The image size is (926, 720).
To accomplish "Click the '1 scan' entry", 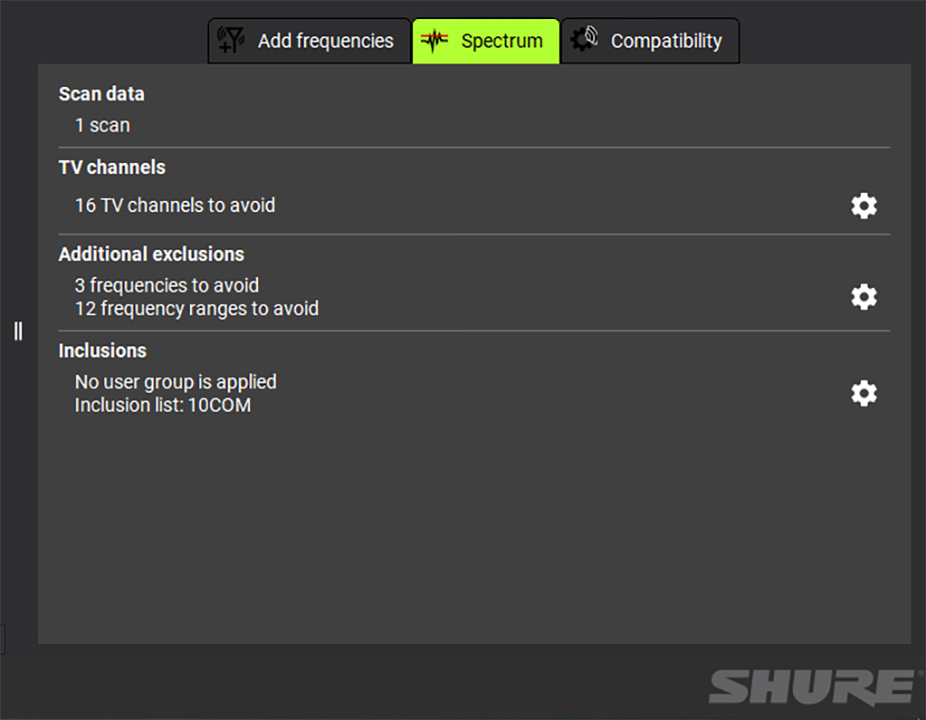I will [102, 125].
